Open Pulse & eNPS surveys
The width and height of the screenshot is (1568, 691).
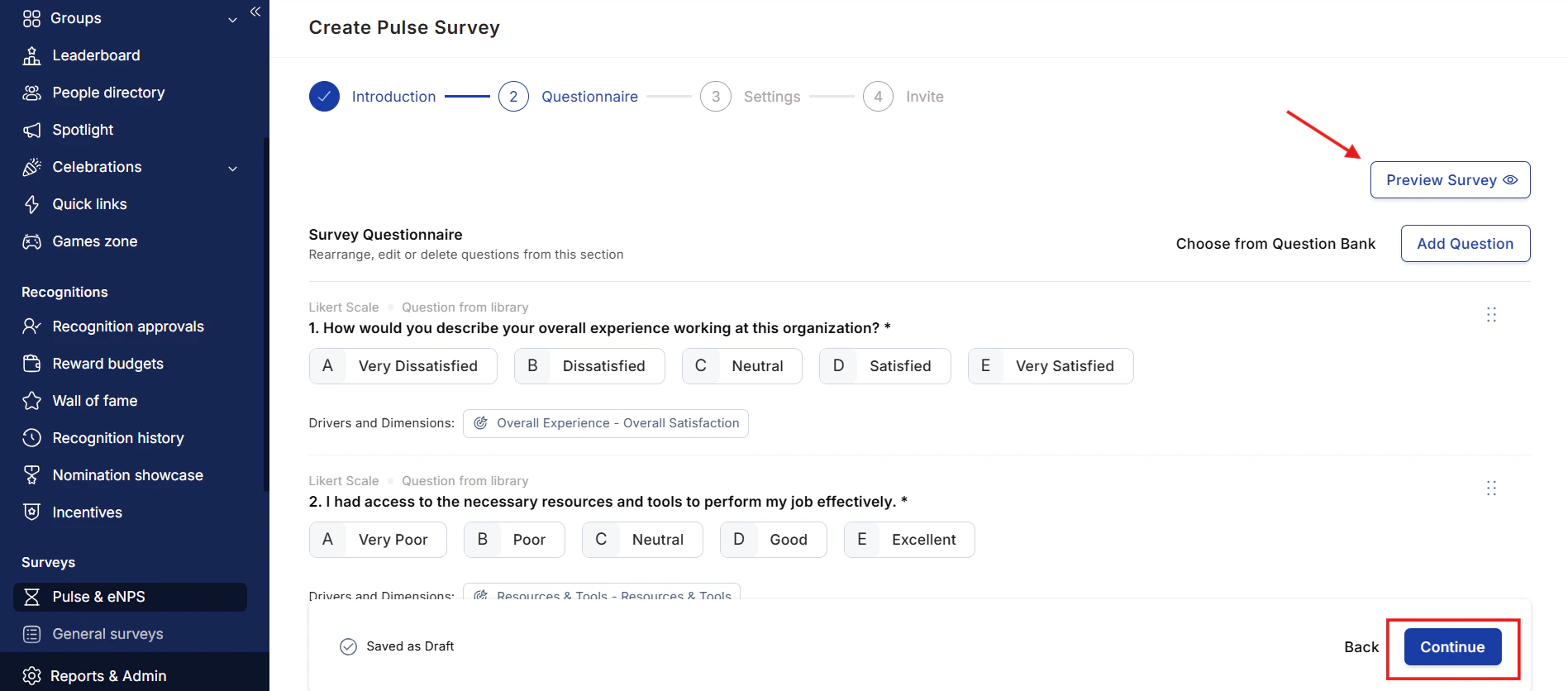click(x=130, y=597)
